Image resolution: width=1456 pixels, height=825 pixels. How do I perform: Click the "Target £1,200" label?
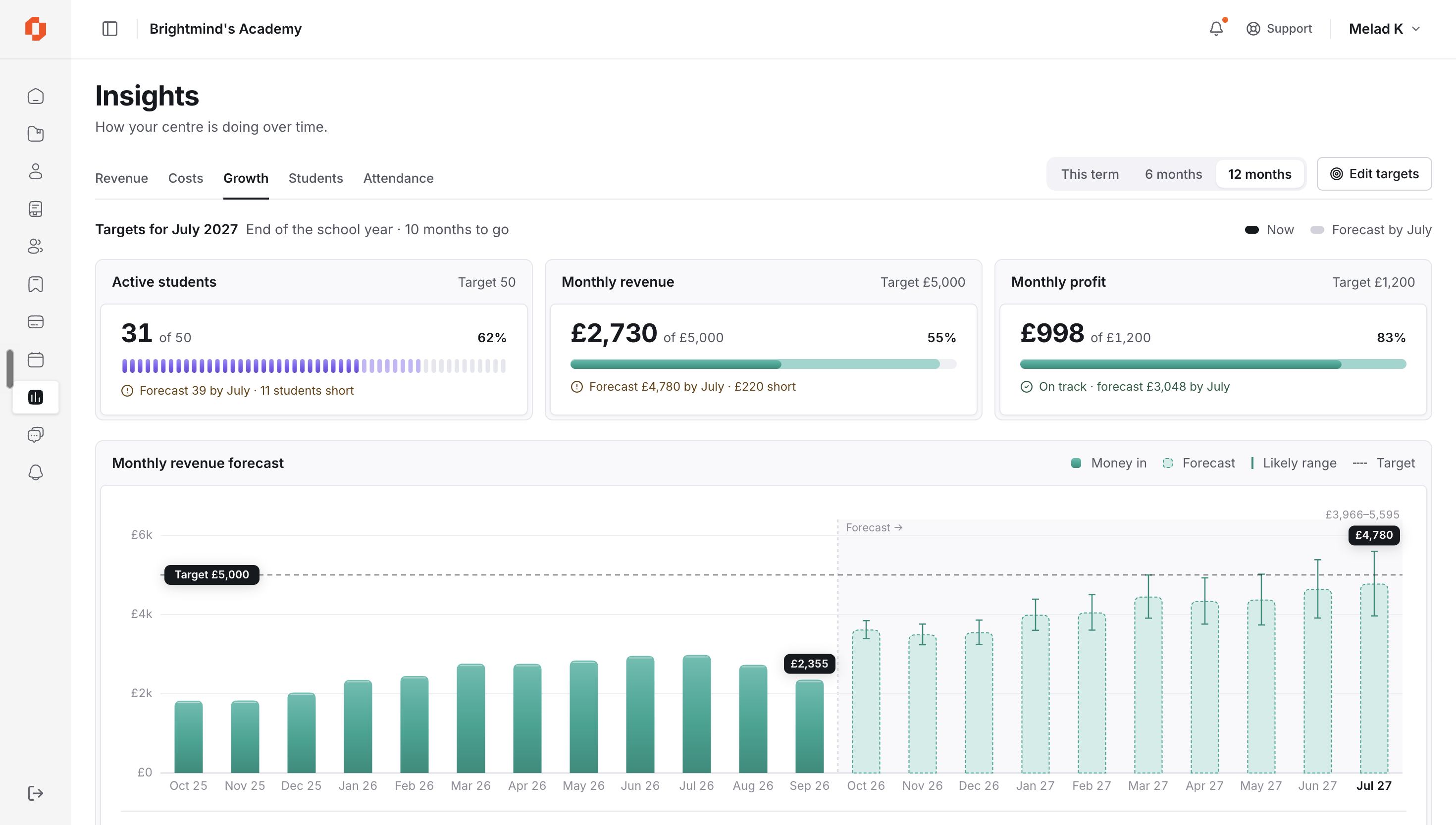pos(1373,282)
